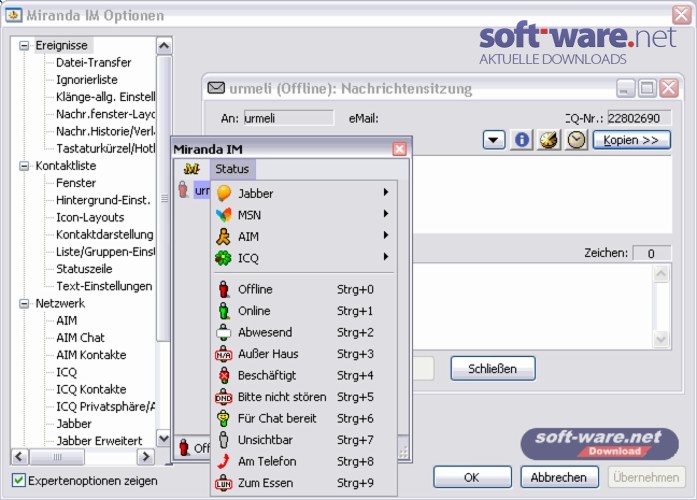Click the Abwesend status icon

click(224, 332)
